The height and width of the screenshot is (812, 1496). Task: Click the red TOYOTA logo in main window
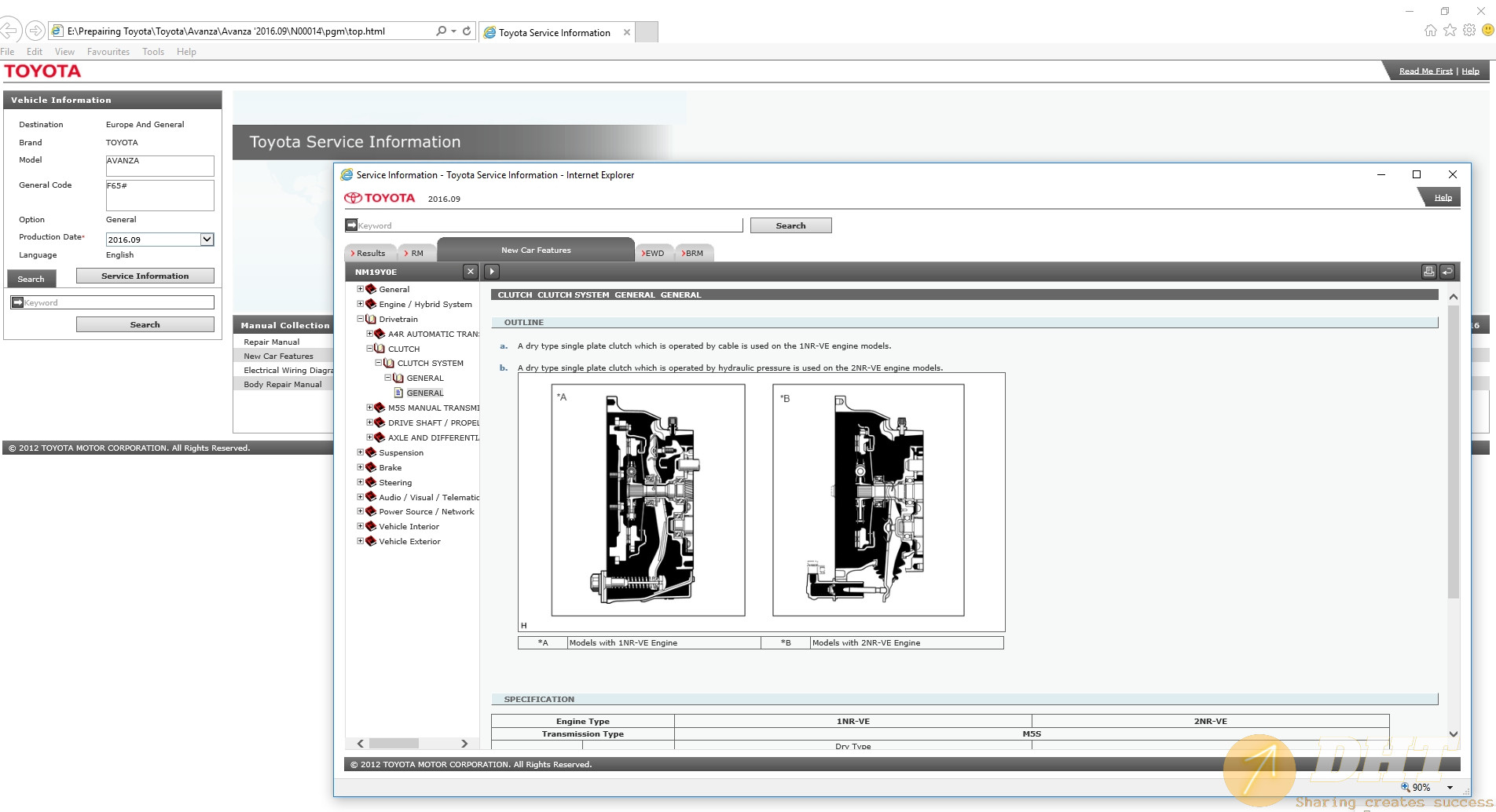click(x=42, y=71)
